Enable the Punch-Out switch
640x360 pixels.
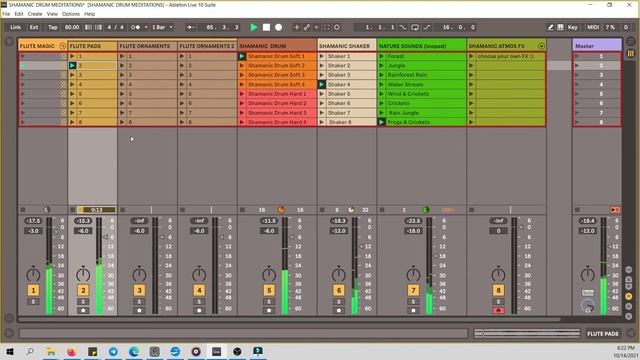[427, 27]
